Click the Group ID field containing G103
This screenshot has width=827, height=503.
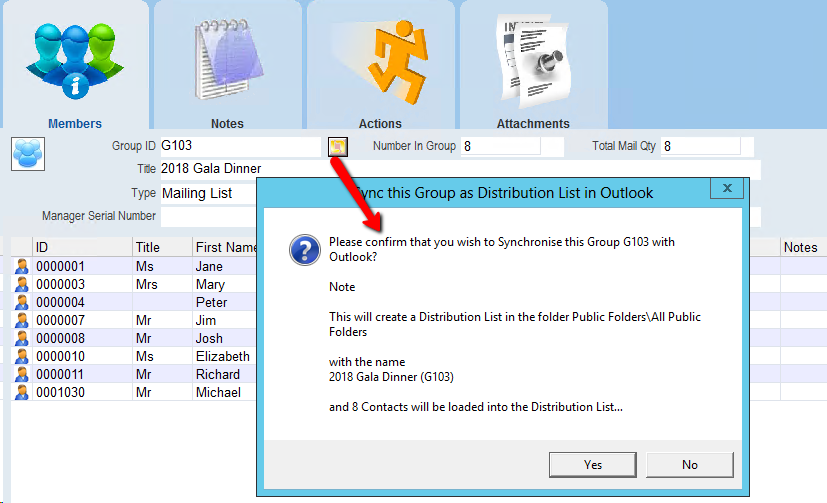(240, 146)
